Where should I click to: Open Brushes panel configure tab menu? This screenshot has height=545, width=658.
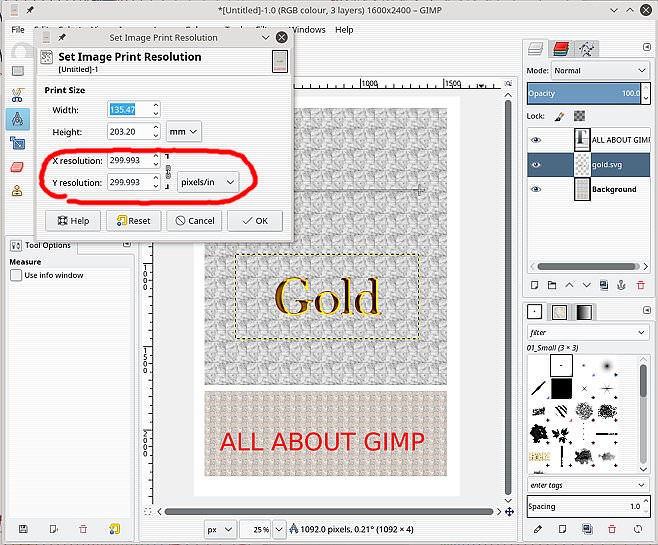click(647, 310)
